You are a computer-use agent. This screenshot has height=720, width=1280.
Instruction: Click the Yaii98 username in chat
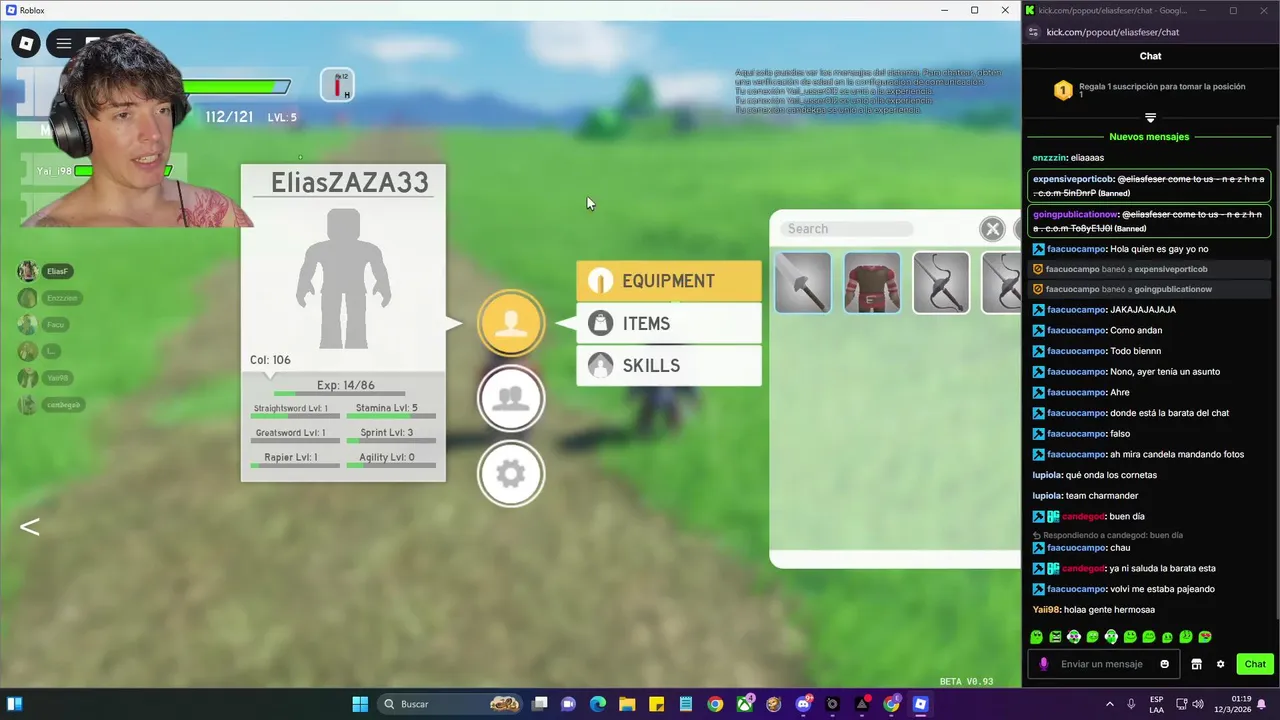point(1046,610)
